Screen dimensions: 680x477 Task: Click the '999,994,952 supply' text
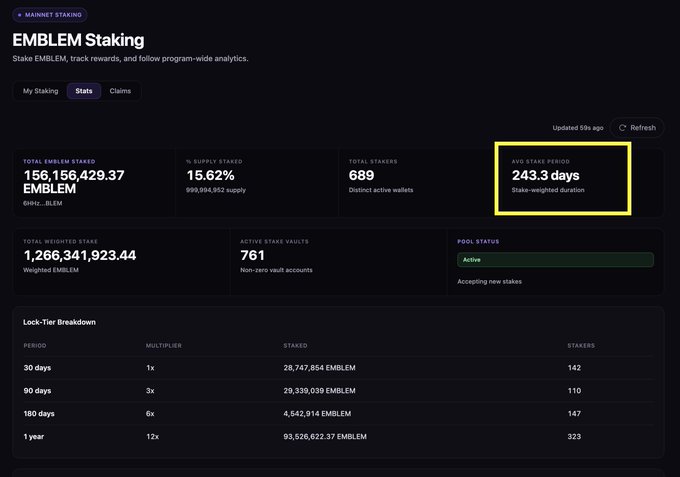pos(216,190)
